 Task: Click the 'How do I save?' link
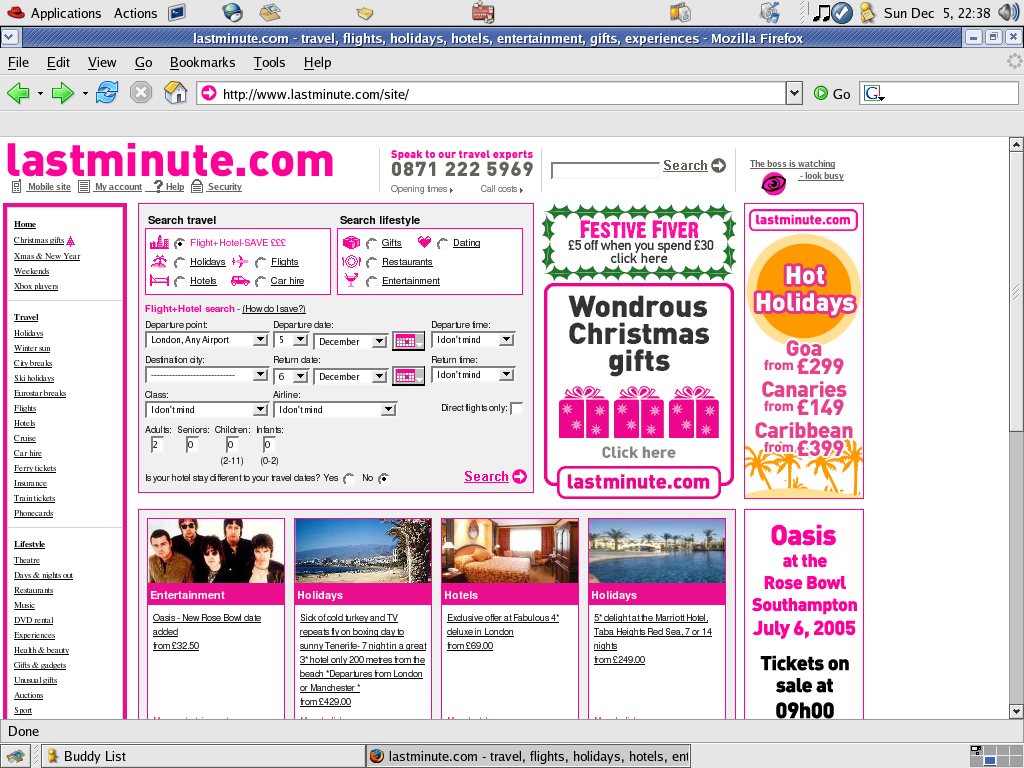pyautogui.click(x=274, y=309)
